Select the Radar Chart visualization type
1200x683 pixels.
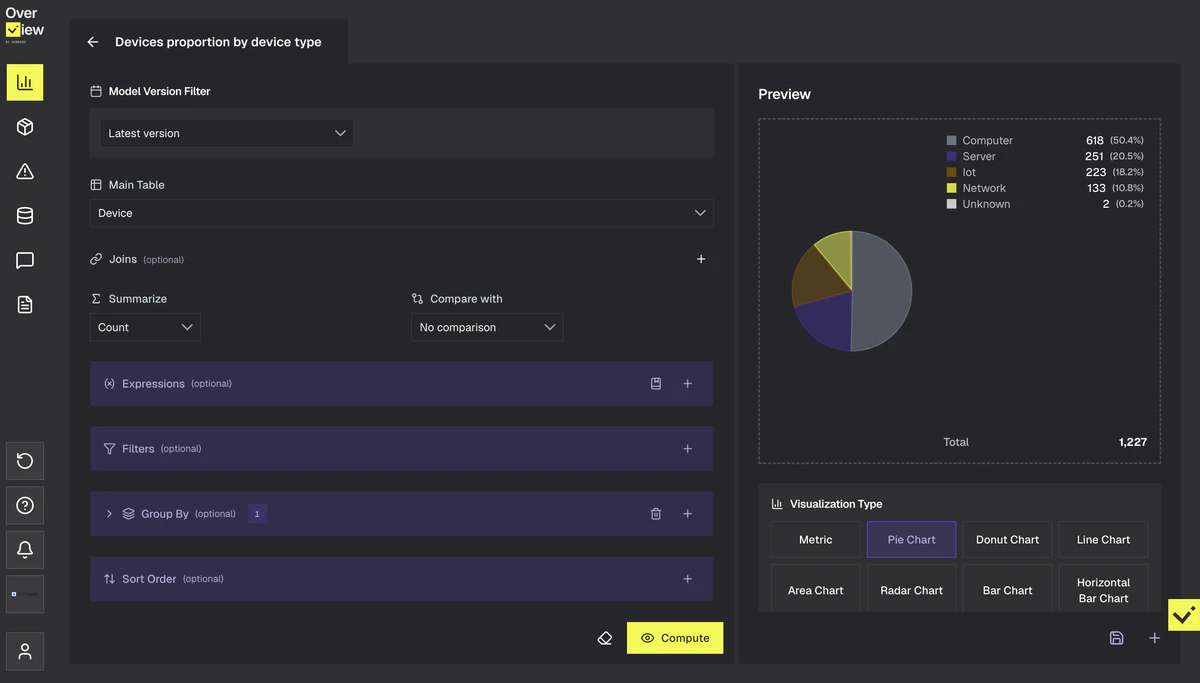click(911, 590)
